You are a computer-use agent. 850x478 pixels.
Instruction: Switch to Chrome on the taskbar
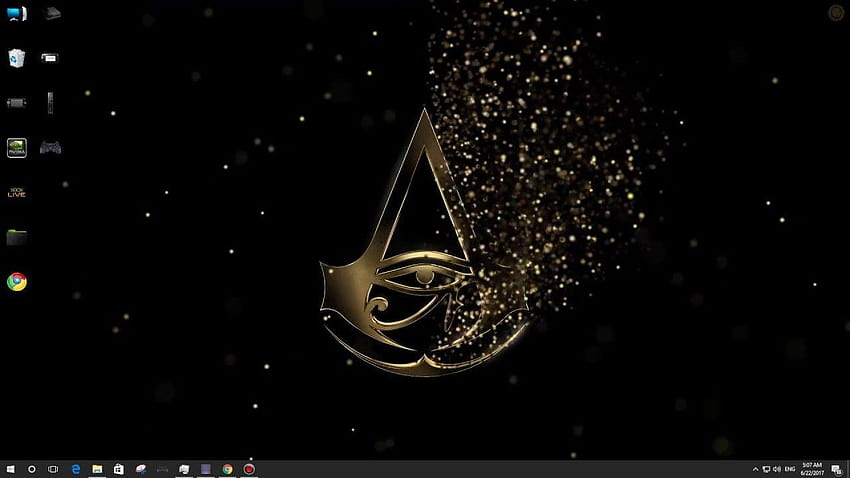point(227,469)
